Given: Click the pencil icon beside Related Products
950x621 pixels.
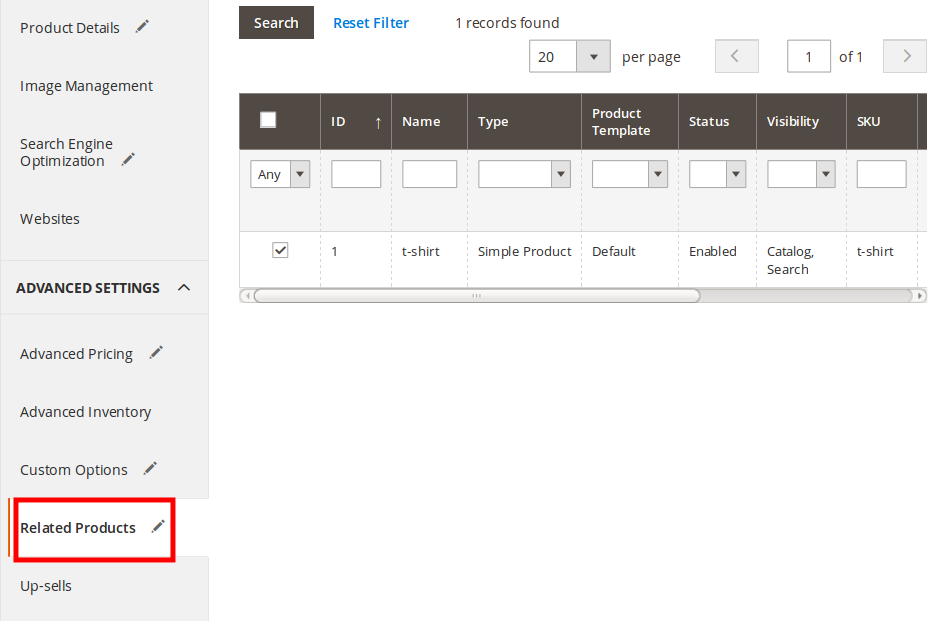Looking at the screenshot, I should 157,527.
